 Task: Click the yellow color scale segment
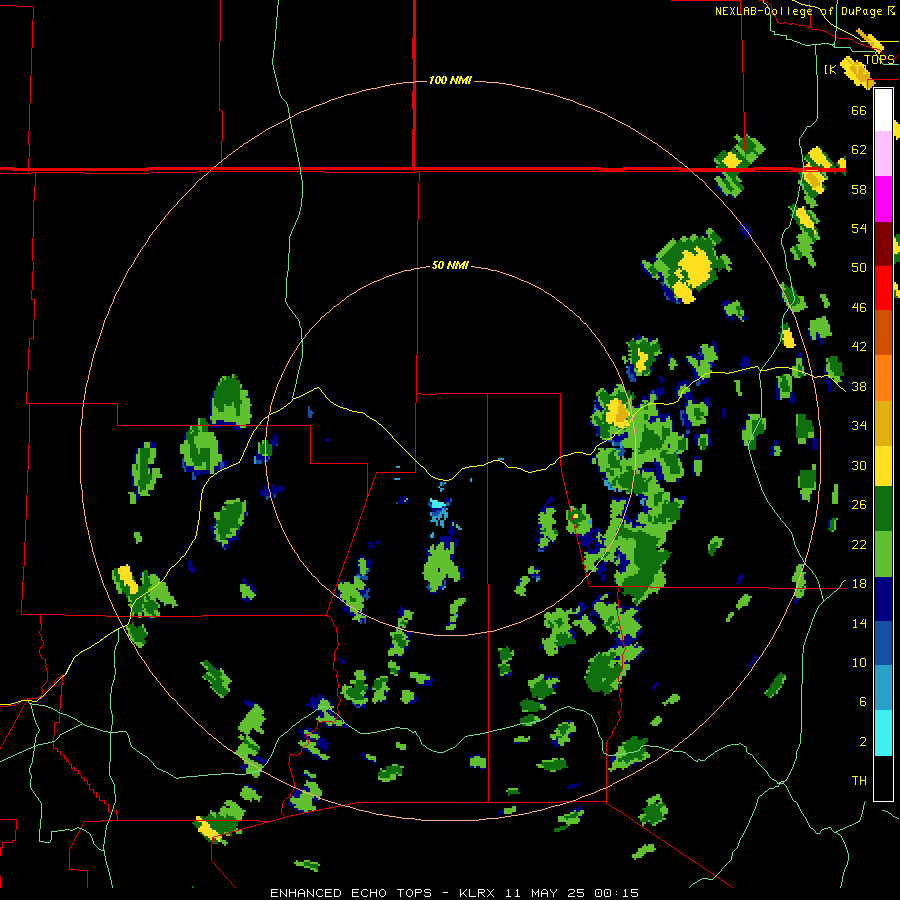(883, 465)
